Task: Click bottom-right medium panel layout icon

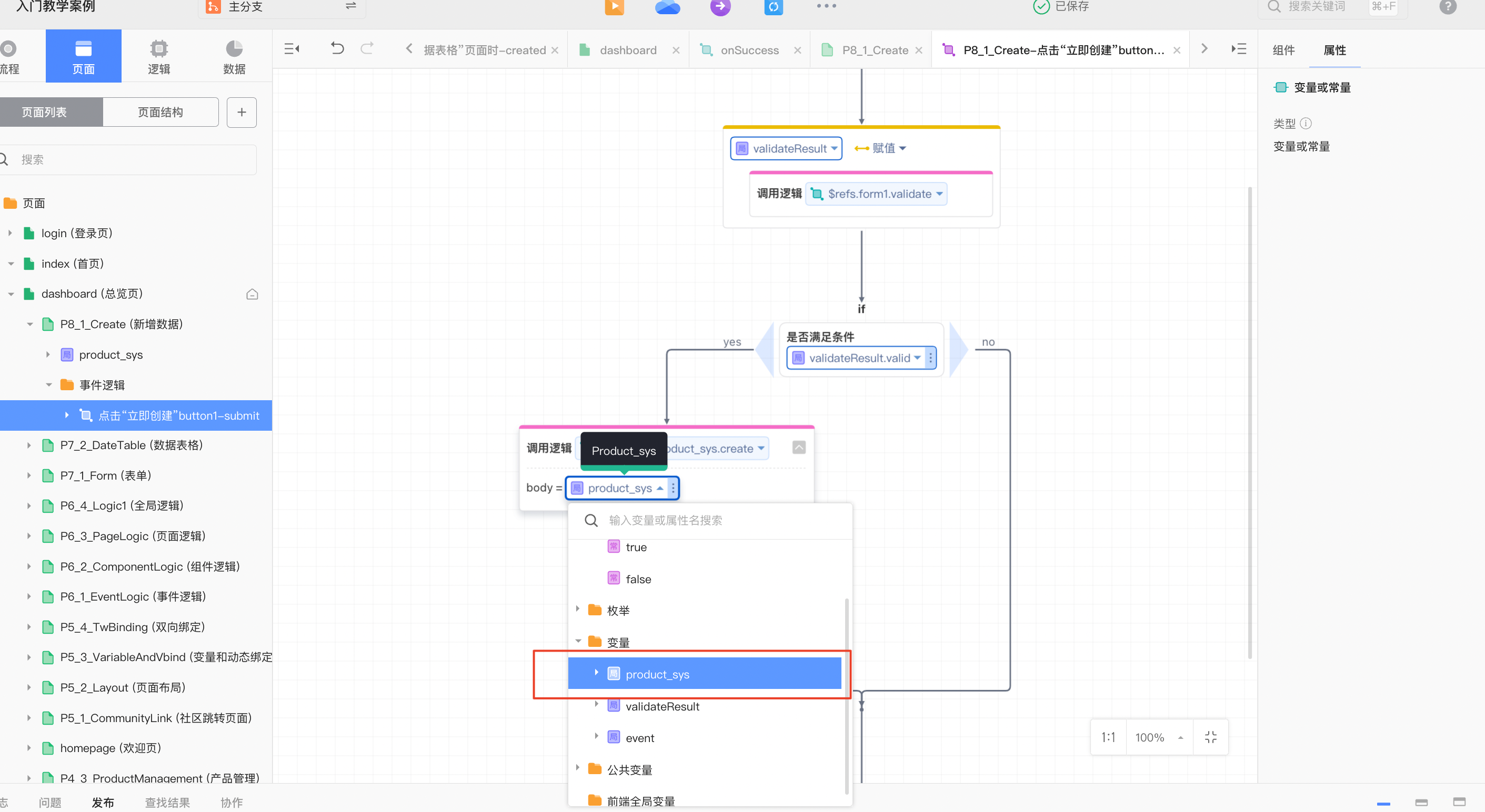Action: 1421,802
